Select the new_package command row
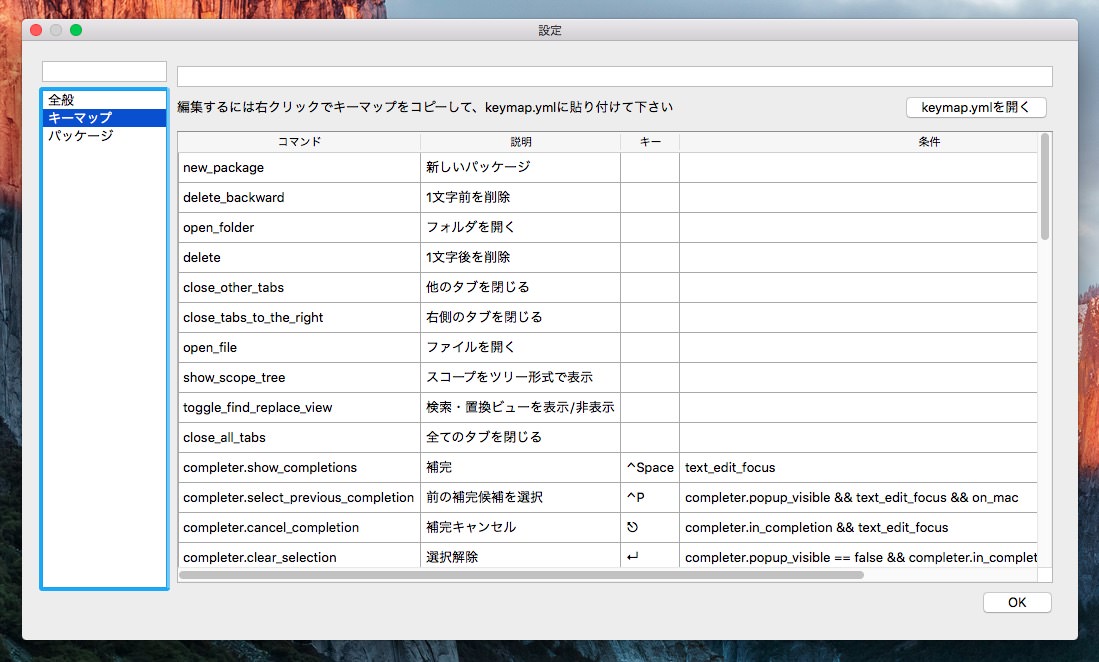The width and height of the screenshot is (1099, 662). [223, 168]
